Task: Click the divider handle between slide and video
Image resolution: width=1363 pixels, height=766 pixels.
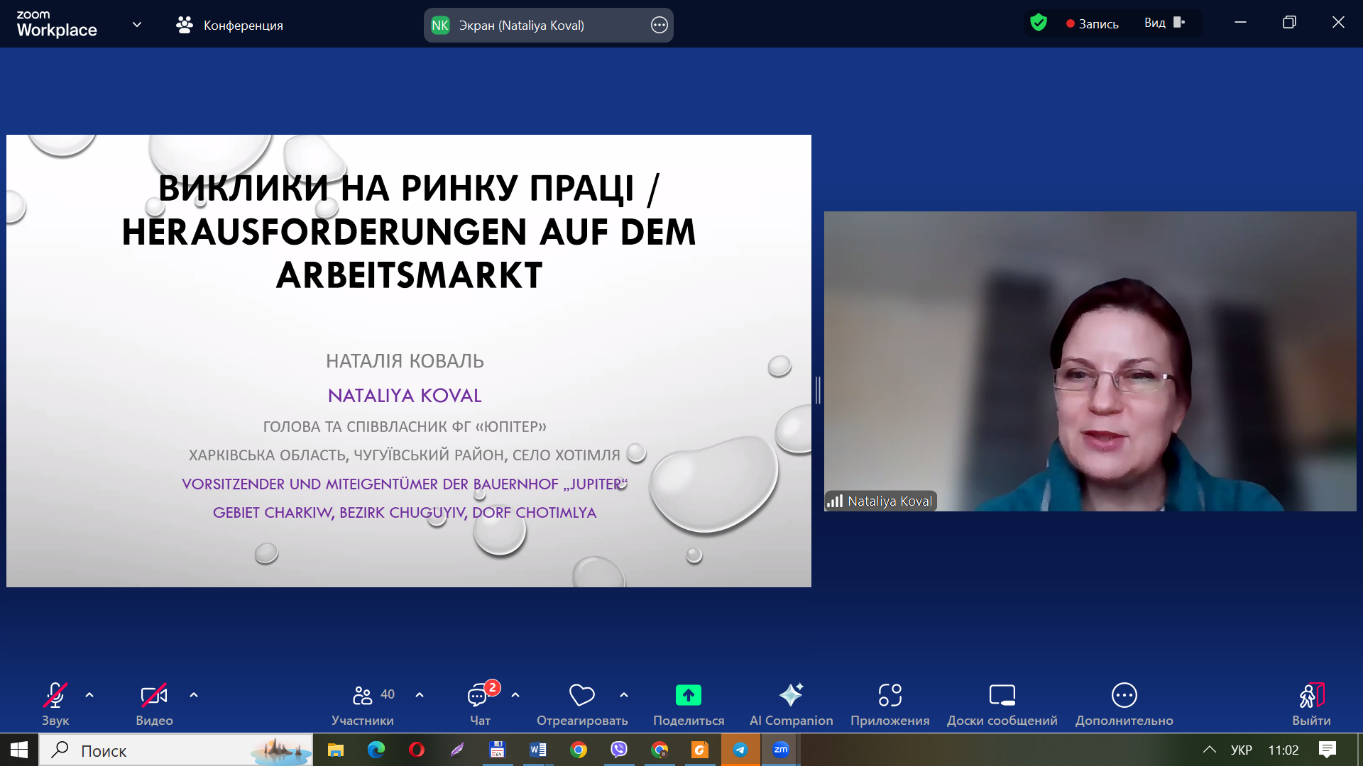Action: click(818, 390)
